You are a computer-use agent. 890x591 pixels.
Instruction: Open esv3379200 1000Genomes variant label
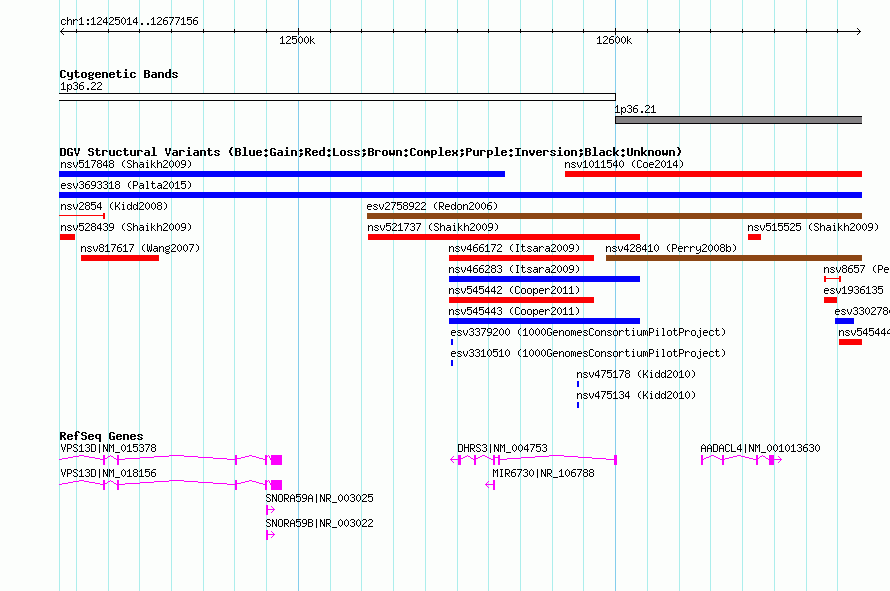point(588,332)
